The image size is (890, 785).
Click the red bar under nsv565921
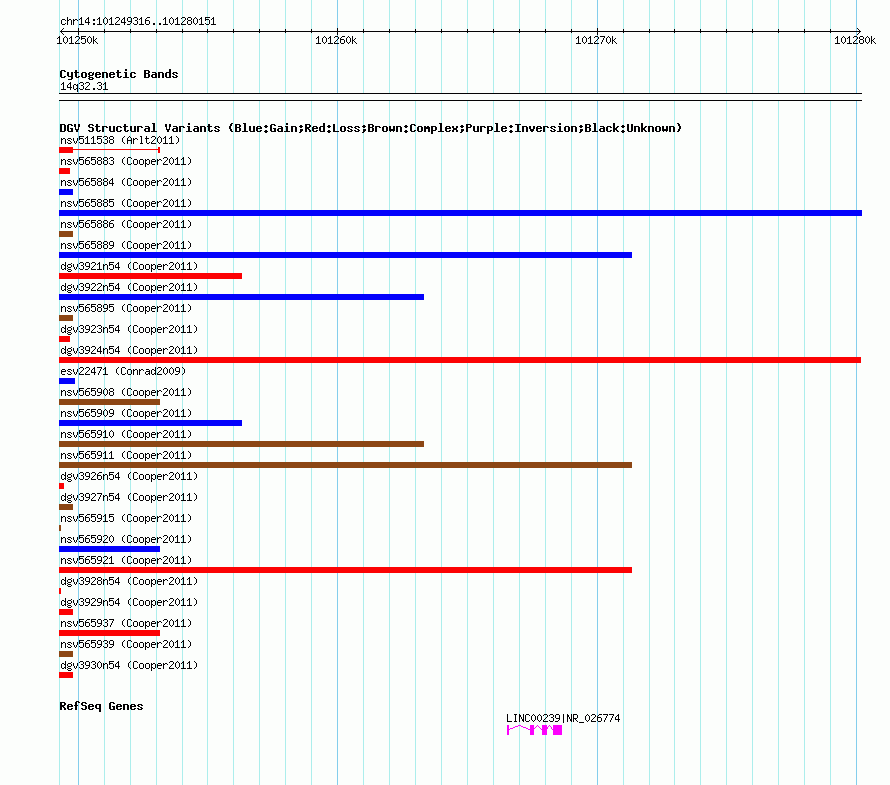pyautogui.click(x=345, y=570)
